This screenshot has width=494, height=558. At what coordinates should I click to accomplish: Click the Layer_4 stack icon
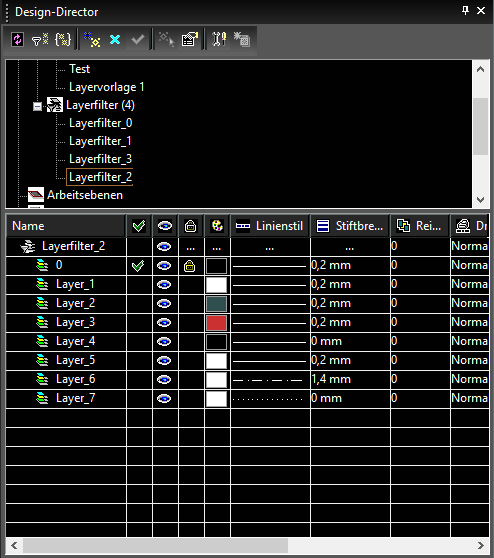click(42, 341)
